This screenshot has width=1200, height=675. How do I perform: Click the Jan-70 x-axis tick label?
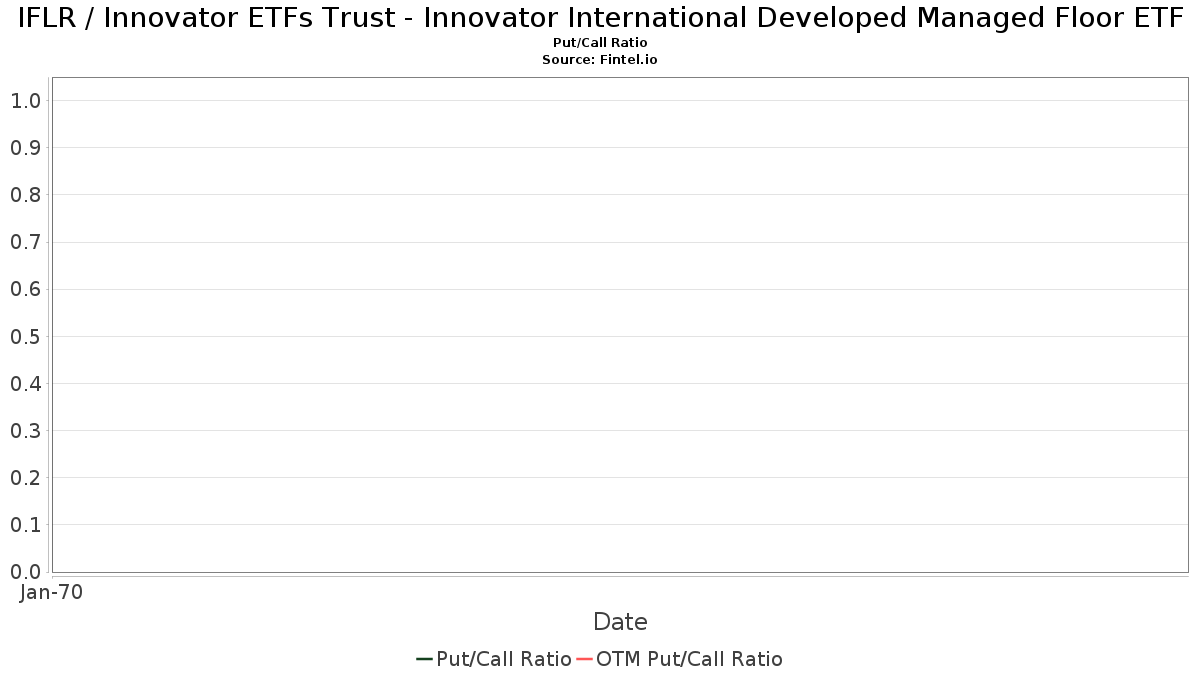[51, 593]
